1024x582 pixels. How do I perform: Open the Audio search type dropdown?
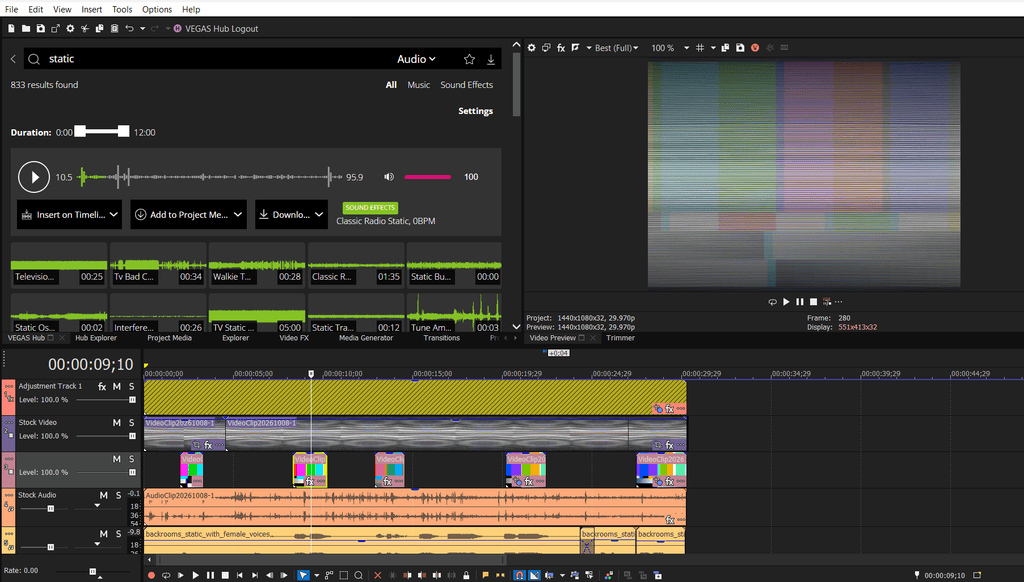(416, 59)
